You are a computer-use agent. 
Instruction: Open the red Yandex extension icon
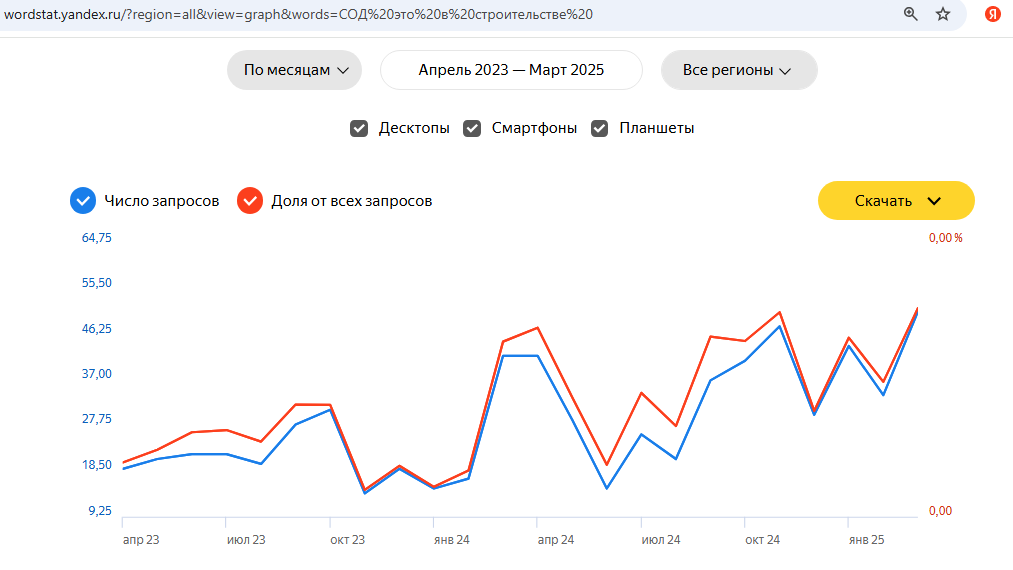pos(993,14)
